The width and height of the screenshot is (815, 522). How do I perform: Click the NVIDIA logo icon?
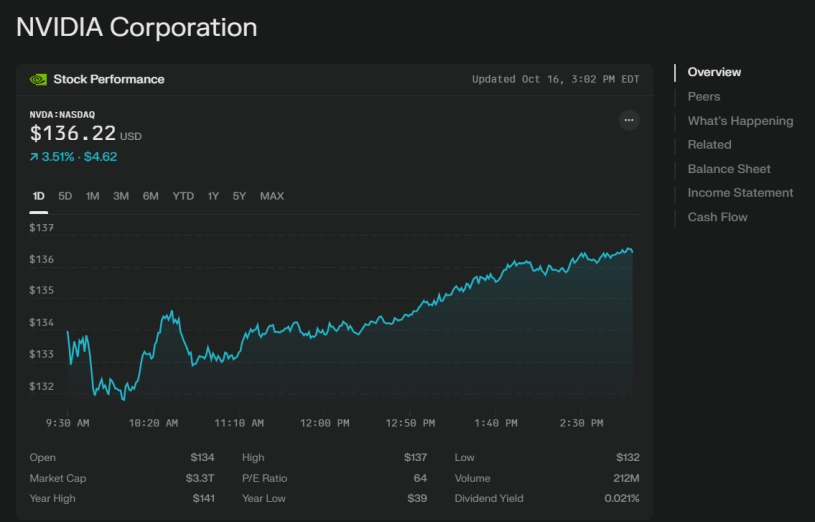coord(38,79)
